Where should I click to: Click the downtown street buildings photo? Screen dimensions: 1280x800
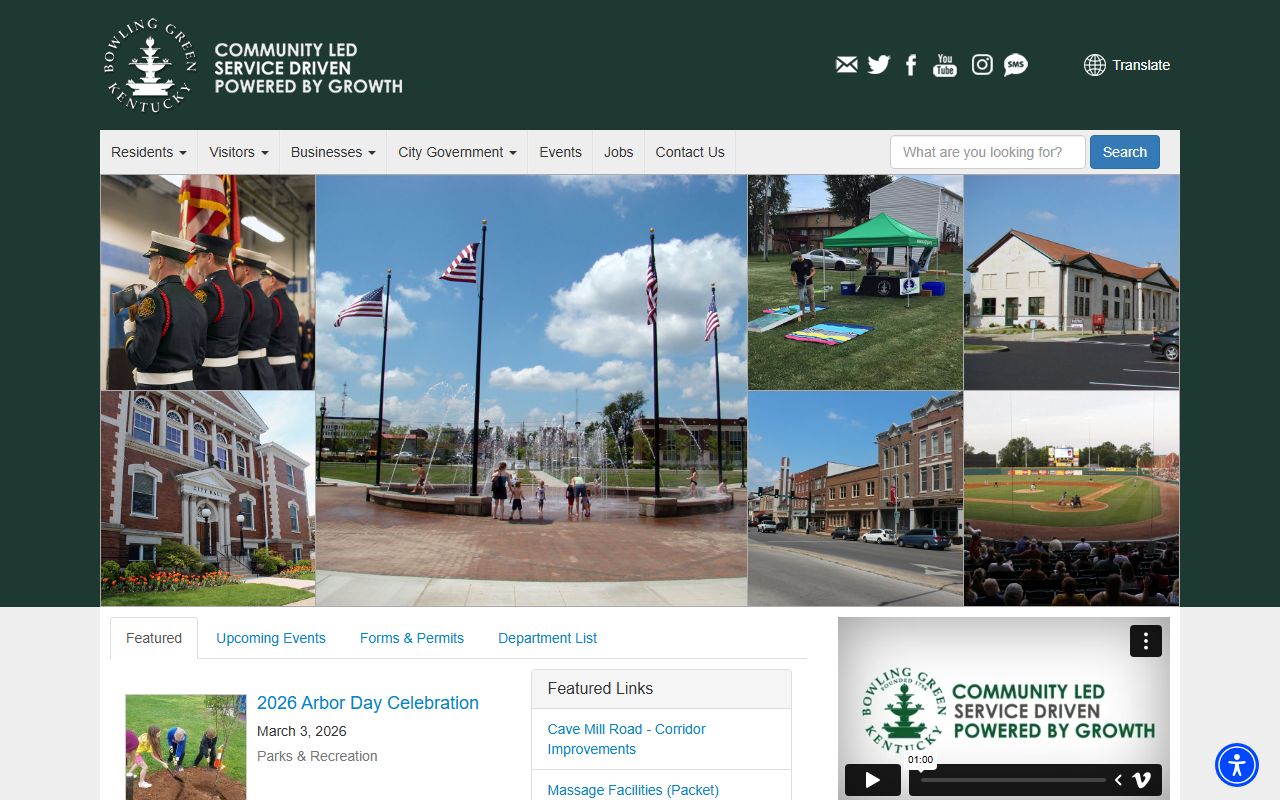[x=855, y=498]
